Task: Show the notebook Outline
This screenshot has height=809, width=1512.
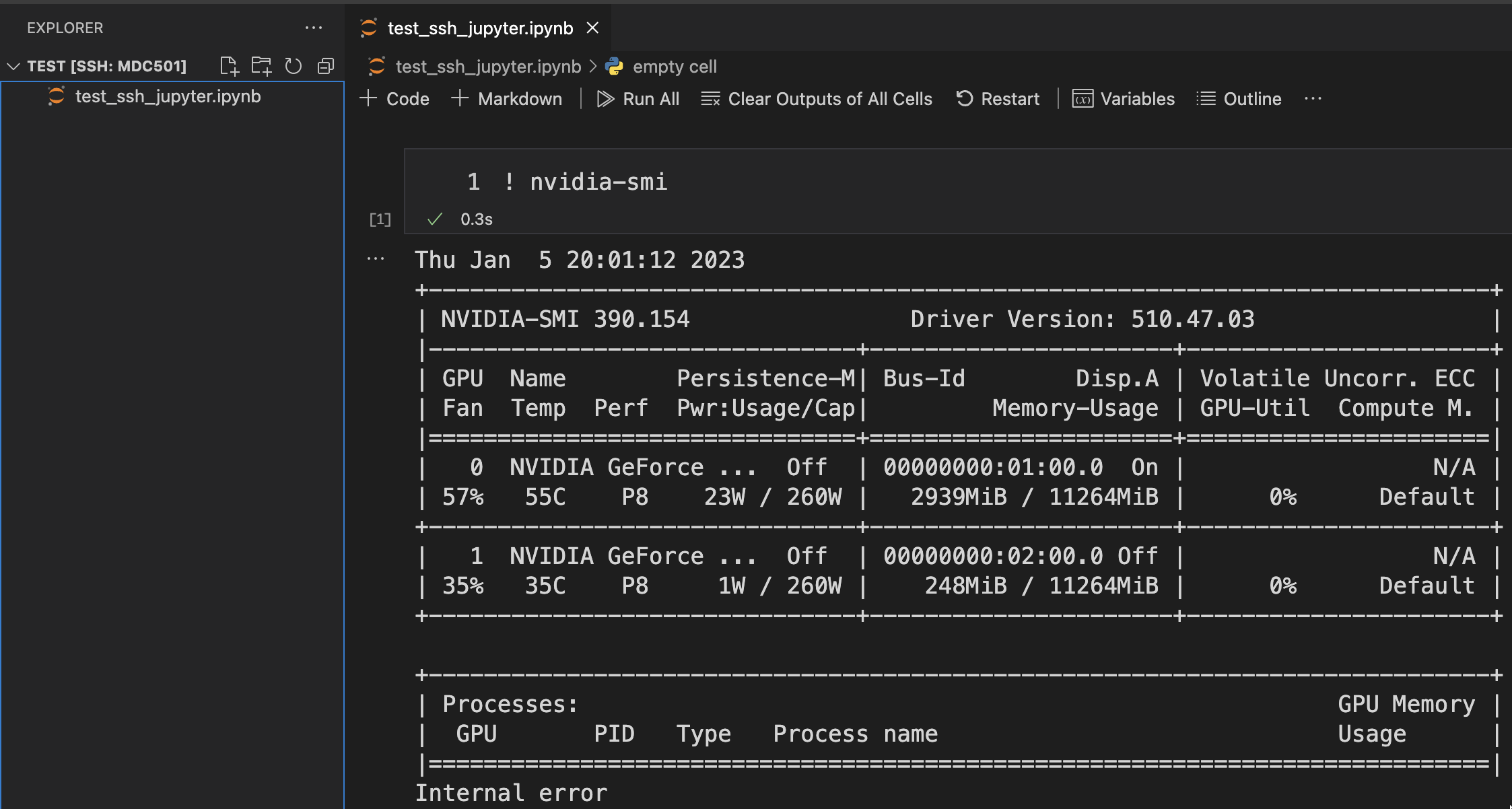Action: 1239,99
